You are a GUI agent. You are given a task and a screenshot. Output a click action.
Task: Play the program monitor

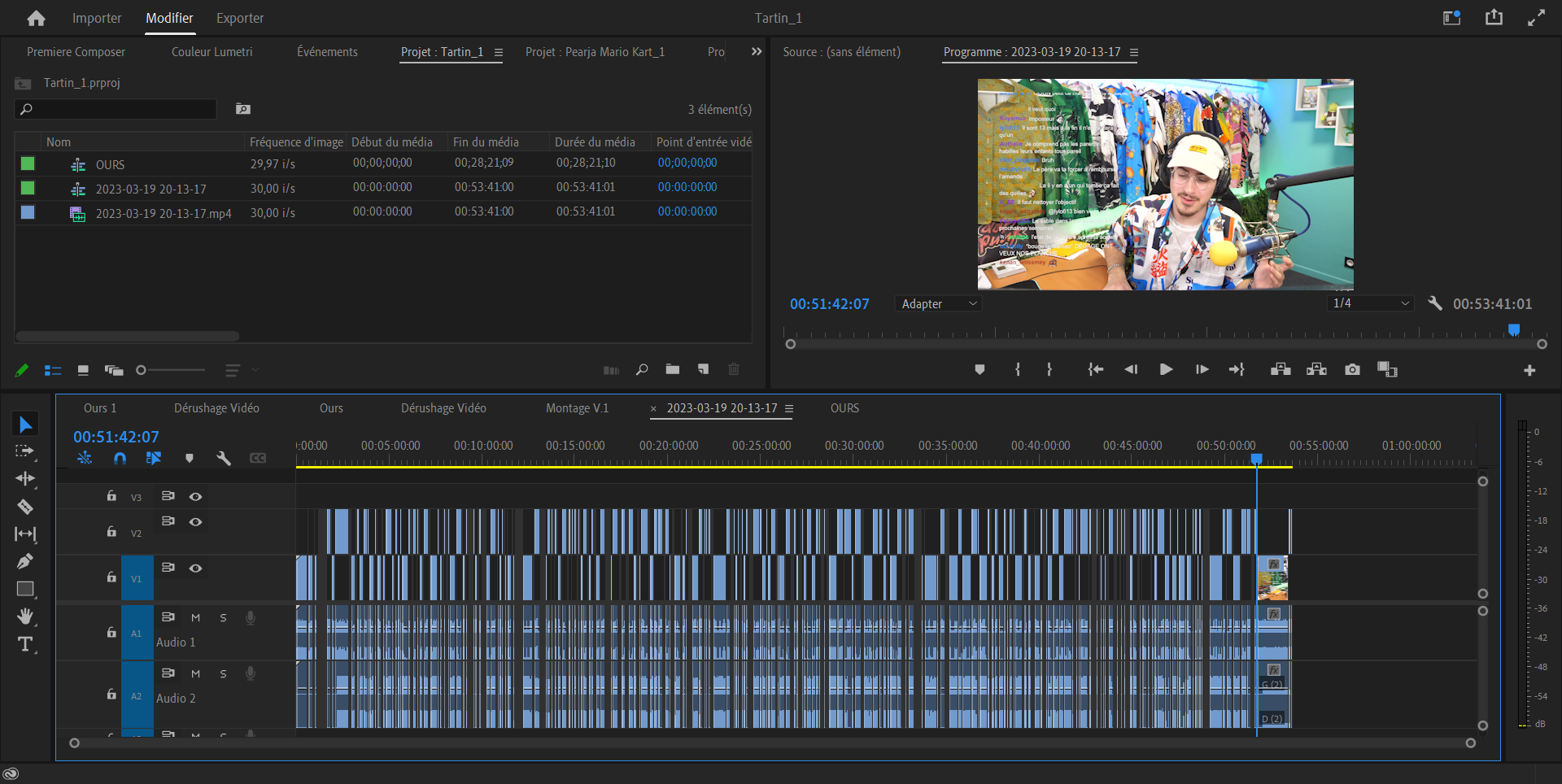pos(1166,369)
